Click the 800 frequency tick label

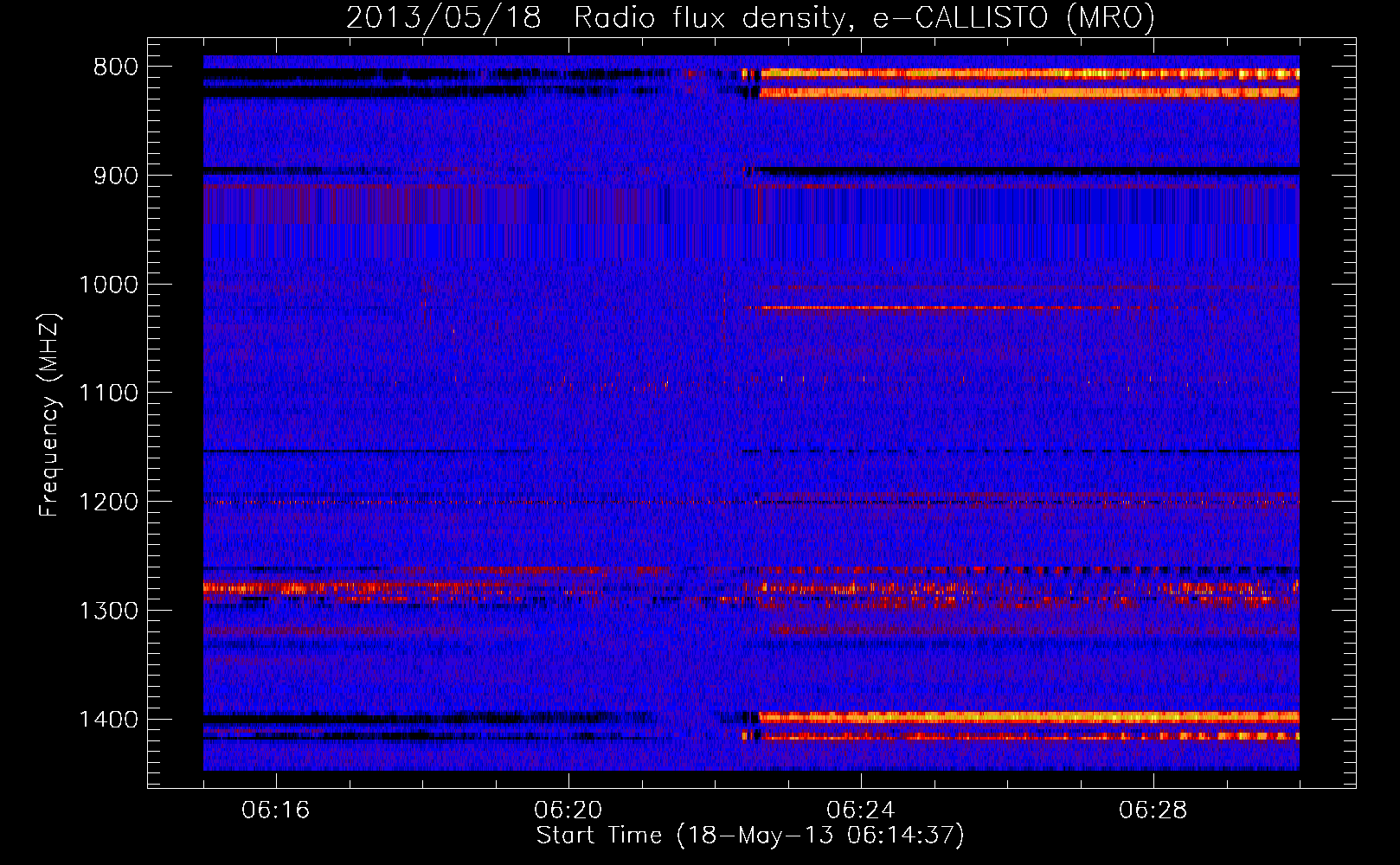tap(116, 67)
